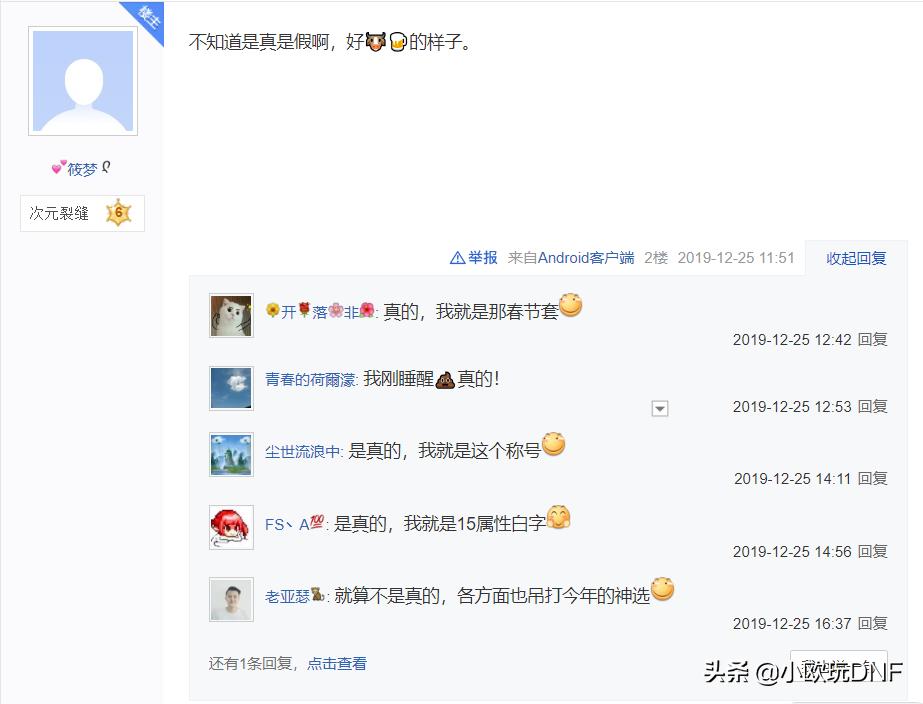The image size is (923, 704).
Task: Open the white cat avatar commenter
Action: pos(231,316)
